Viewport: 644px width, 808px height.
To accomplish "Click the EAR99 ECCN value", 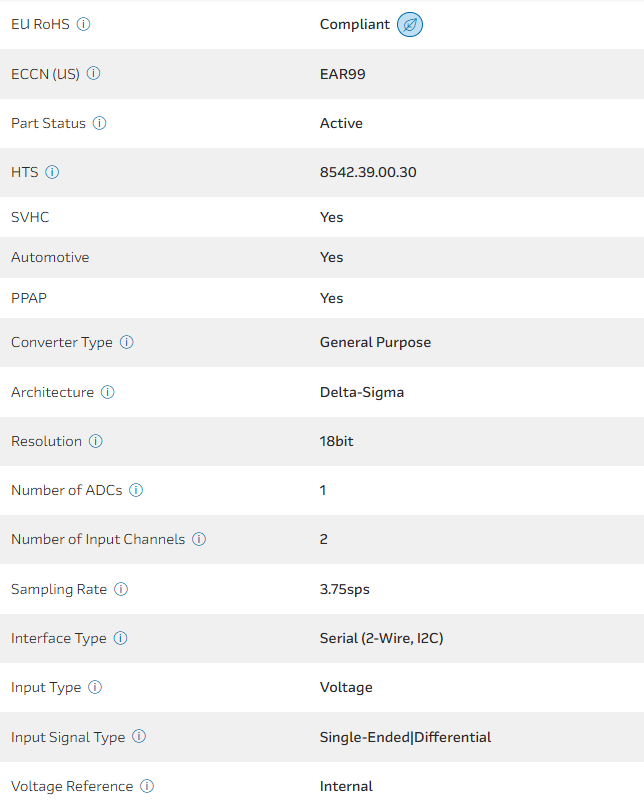I will pyautogui.click(x=341, y=74).
